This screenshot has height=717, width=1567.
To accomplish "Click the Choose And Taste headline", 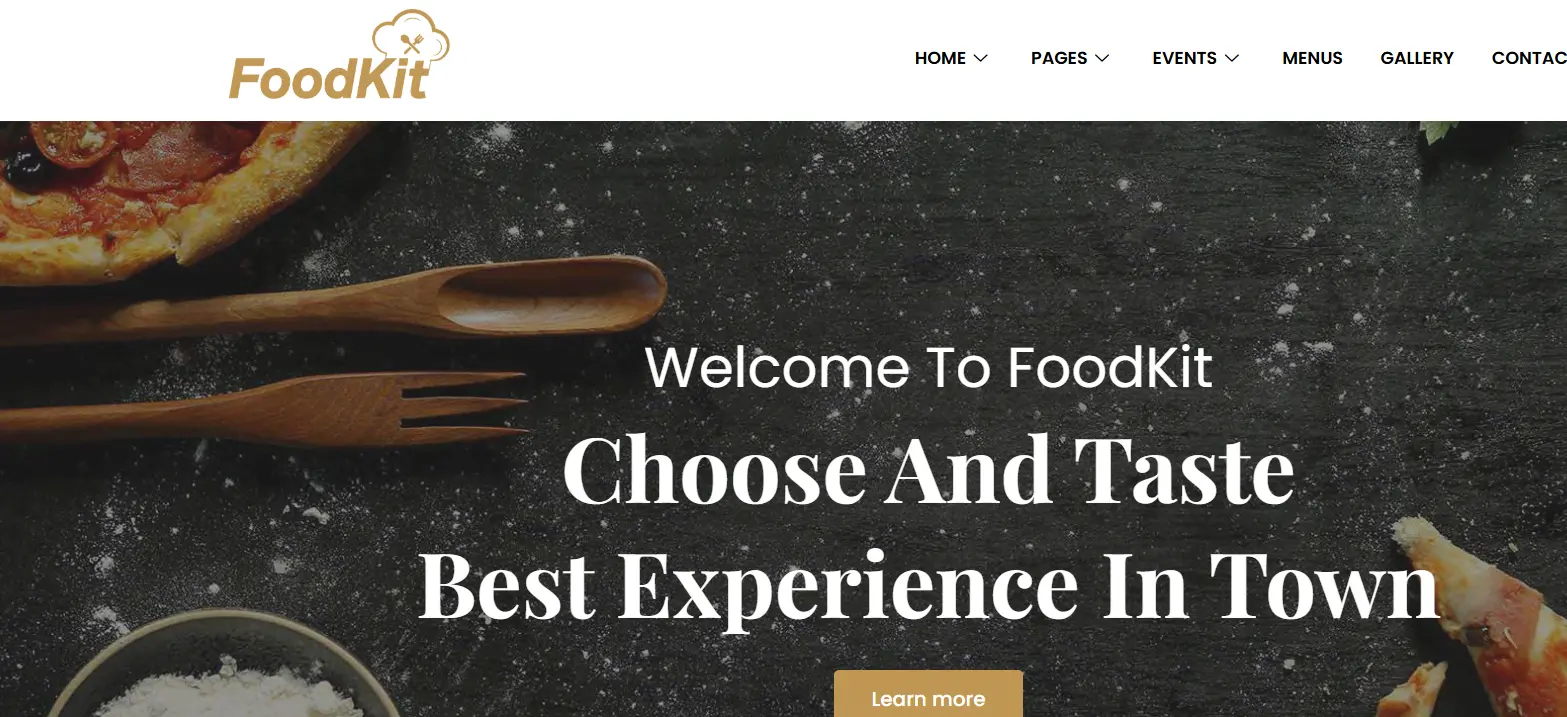I will 928,471.
